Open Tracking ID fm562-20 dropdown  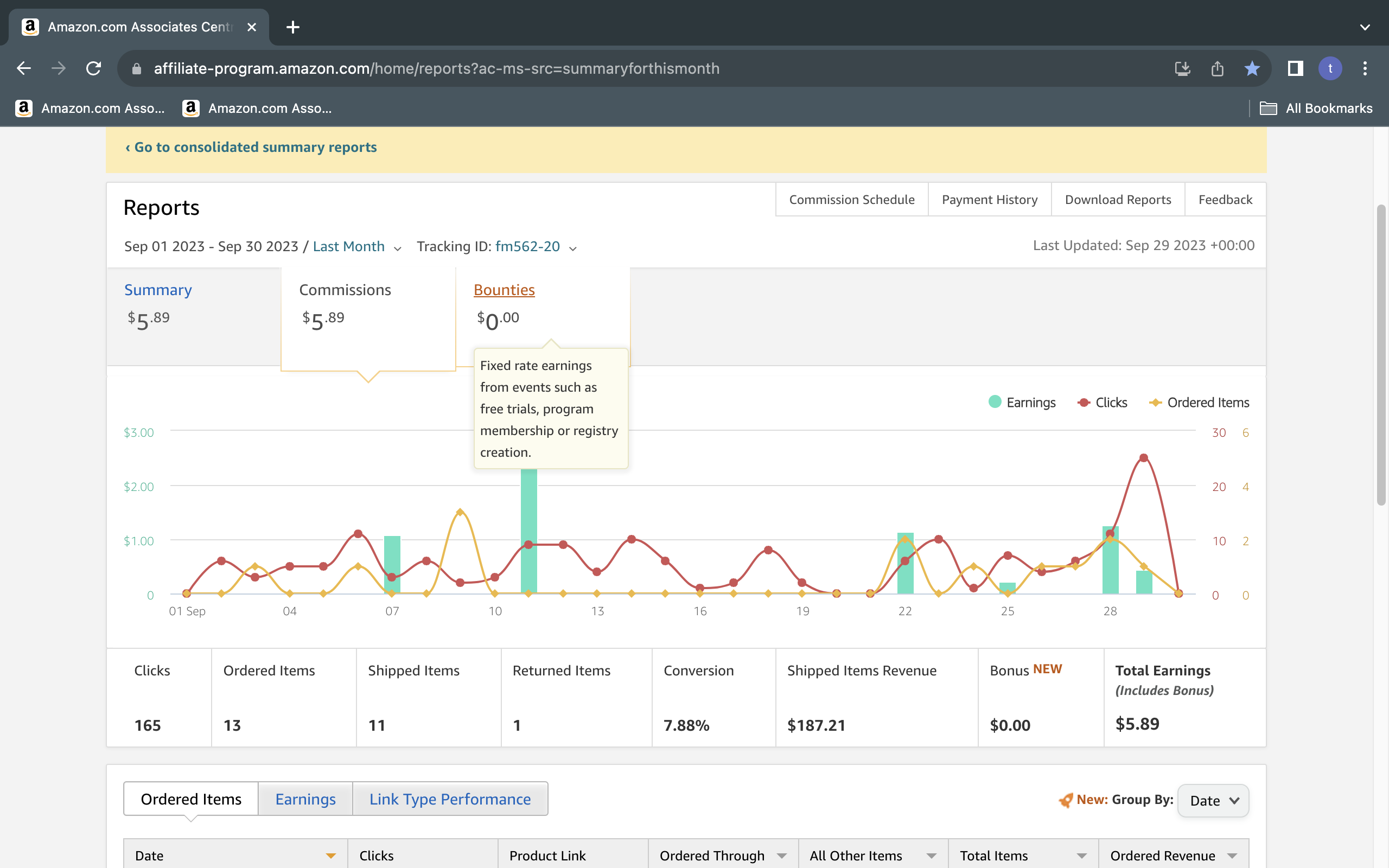[535, 246]
